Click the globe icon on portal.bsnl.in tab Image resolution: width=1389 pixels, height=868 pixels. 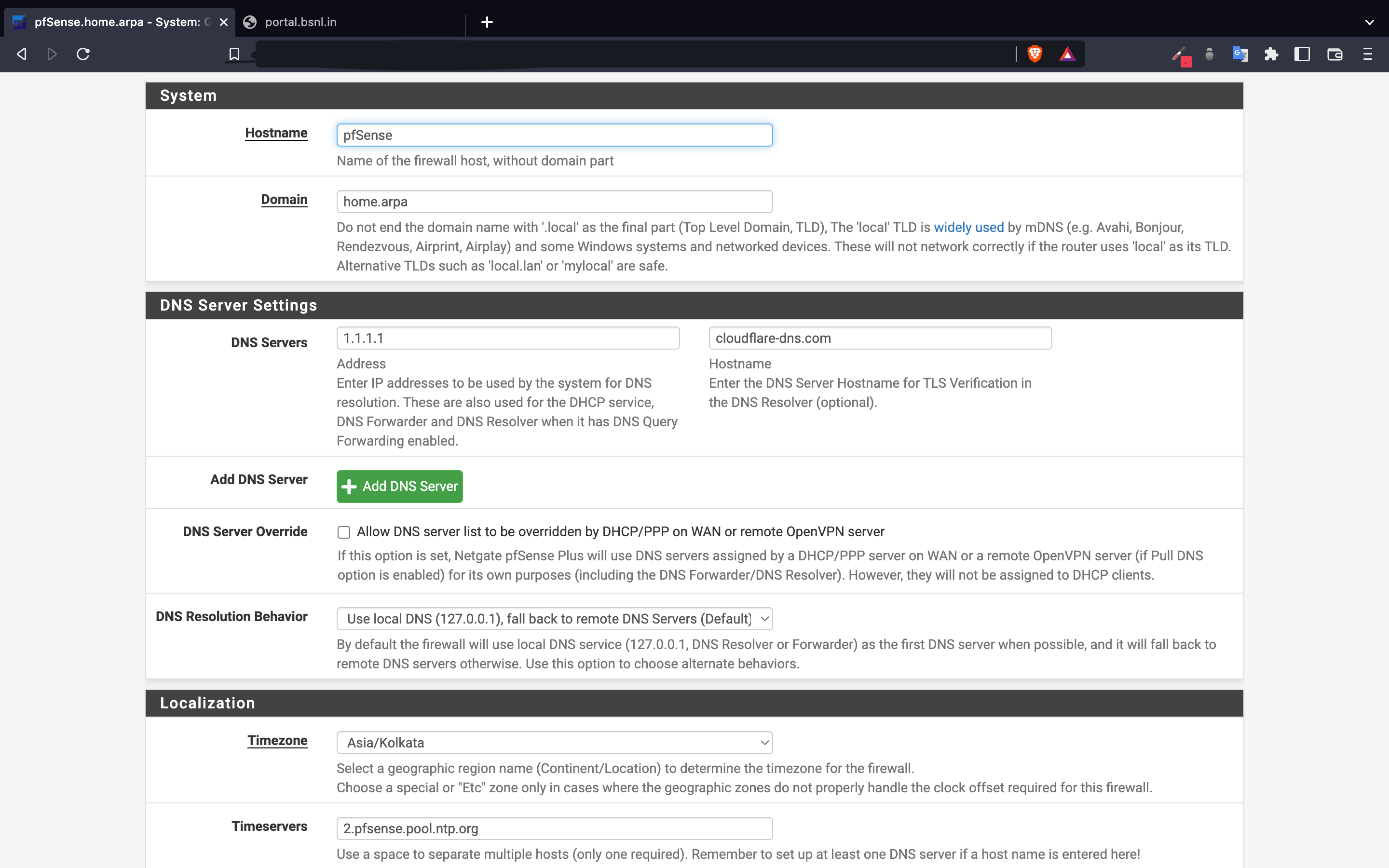tap(250, 22)
